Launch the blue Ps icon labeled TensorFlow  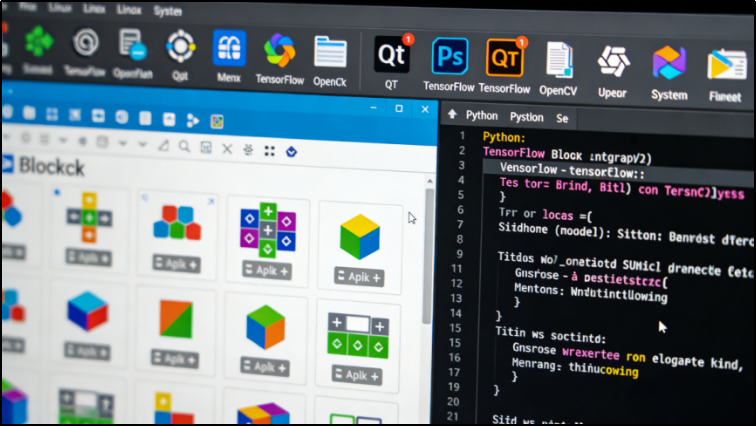(450, 56)
